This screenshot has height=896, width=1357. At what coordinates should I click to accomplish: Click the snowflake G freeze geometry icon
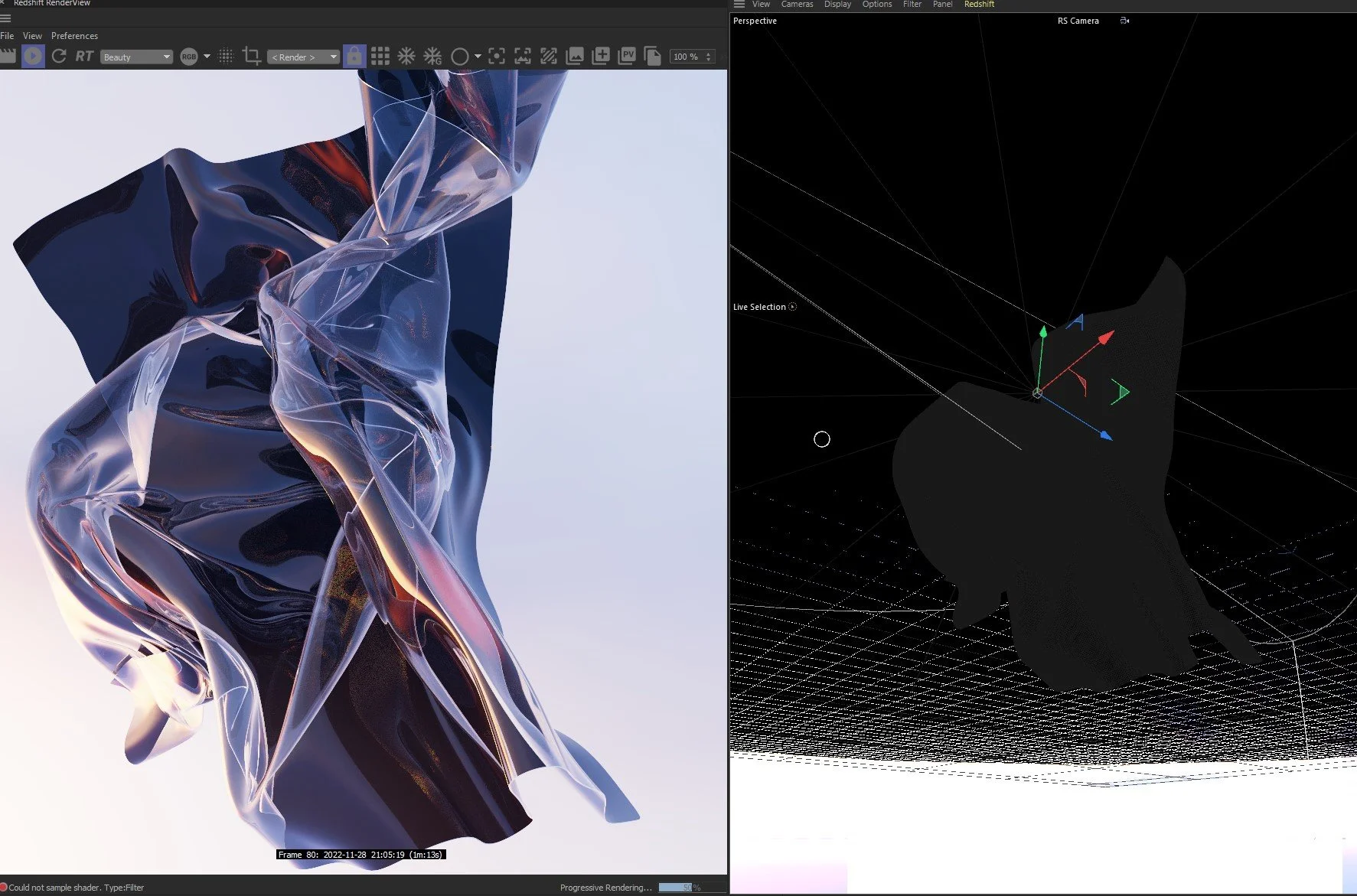(432, 56)
